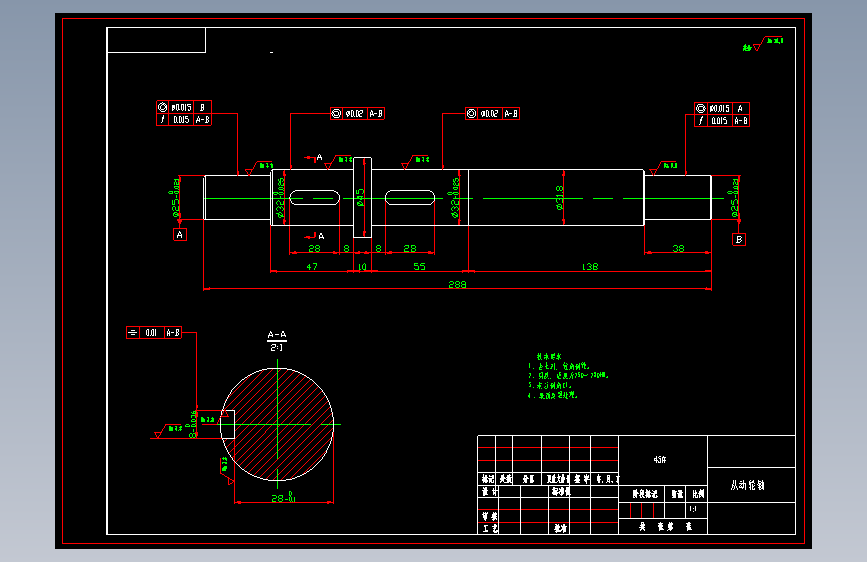The image size is (867, 562).
Task: Click the ø45 collar diameter text
Action: coord(360,197)
